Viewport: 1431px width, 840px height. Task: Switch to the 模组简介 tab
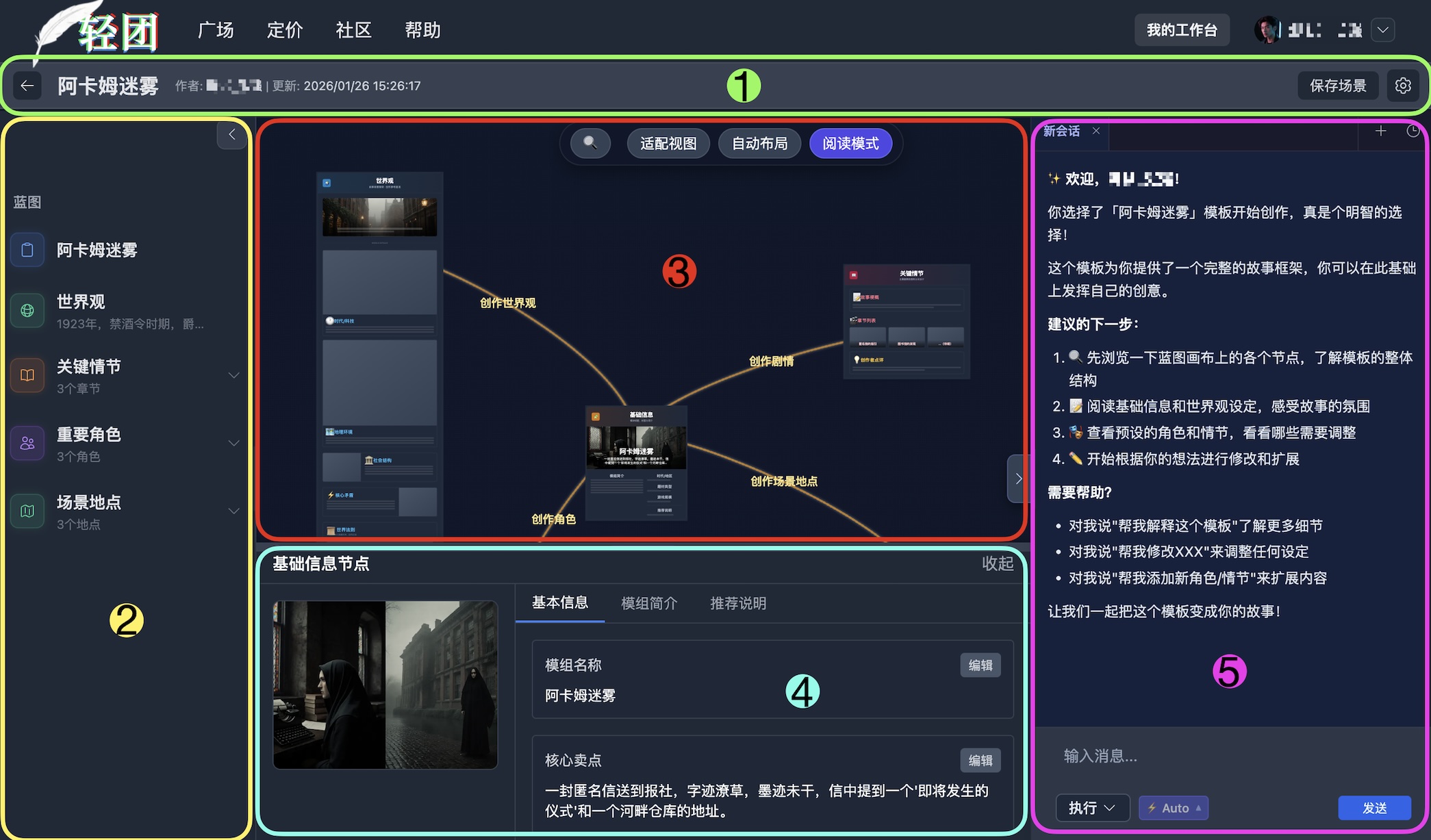tap(648, 603)
